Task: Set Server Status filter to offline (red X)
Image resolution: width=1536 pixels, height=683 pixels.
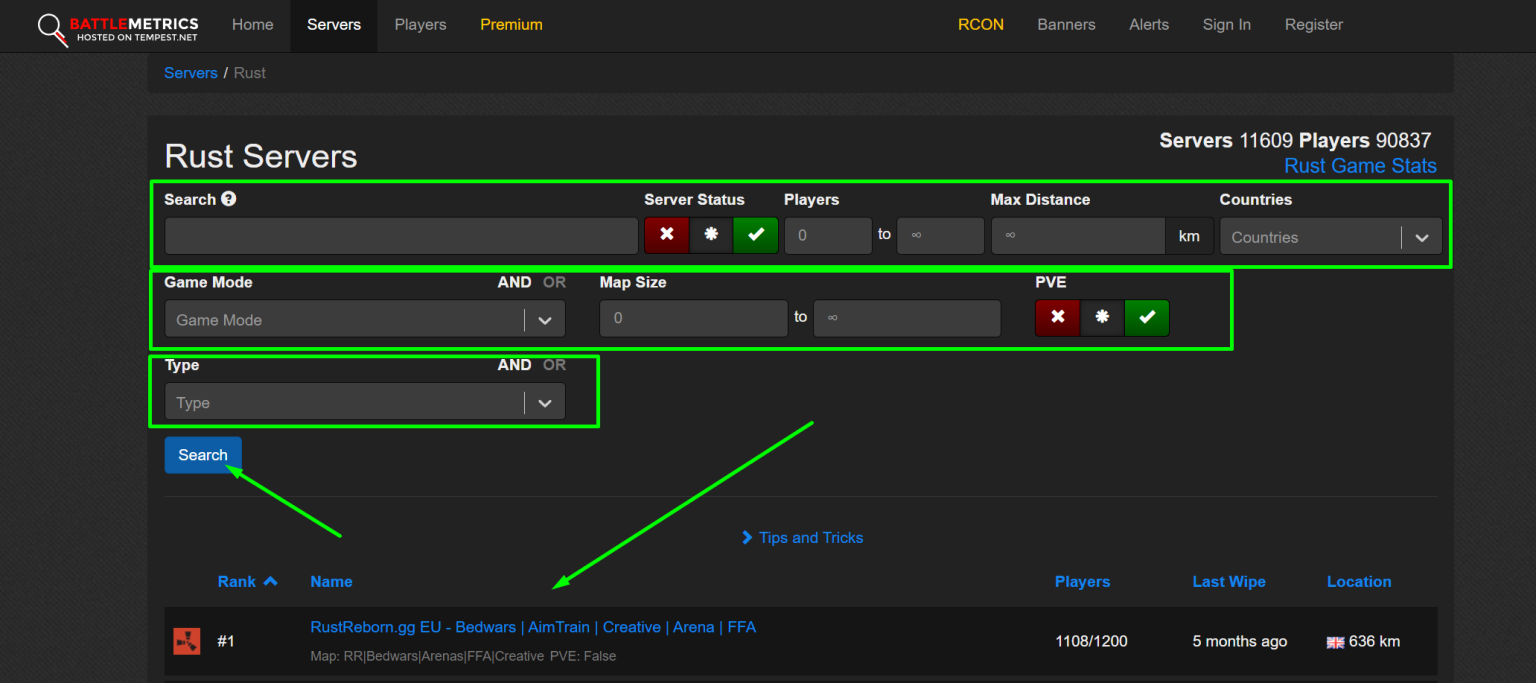Action: pos(667,235)
